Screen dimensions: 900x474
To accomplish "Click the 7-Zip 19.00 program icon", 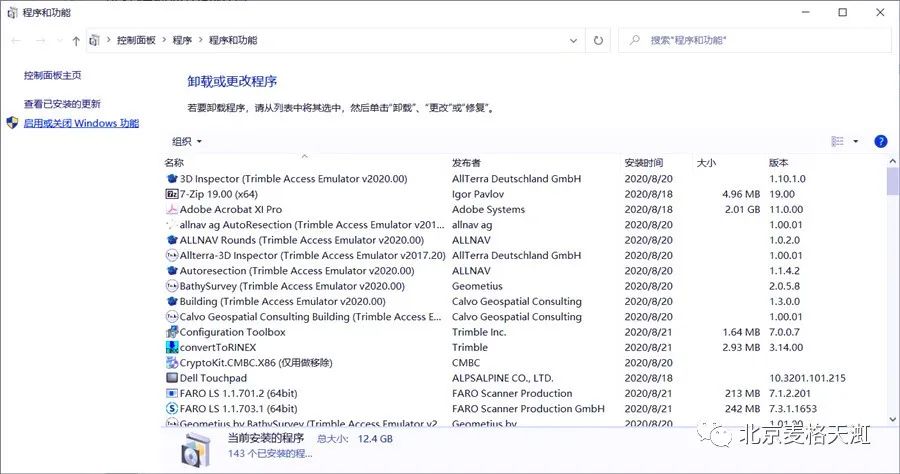I will 172,194.
